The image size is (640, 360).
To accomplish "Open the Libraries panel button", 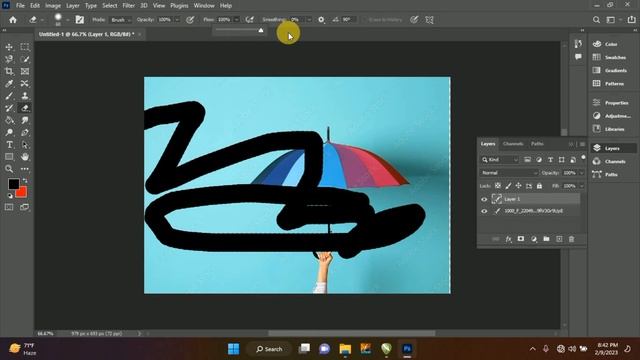I will pos(609,129).
